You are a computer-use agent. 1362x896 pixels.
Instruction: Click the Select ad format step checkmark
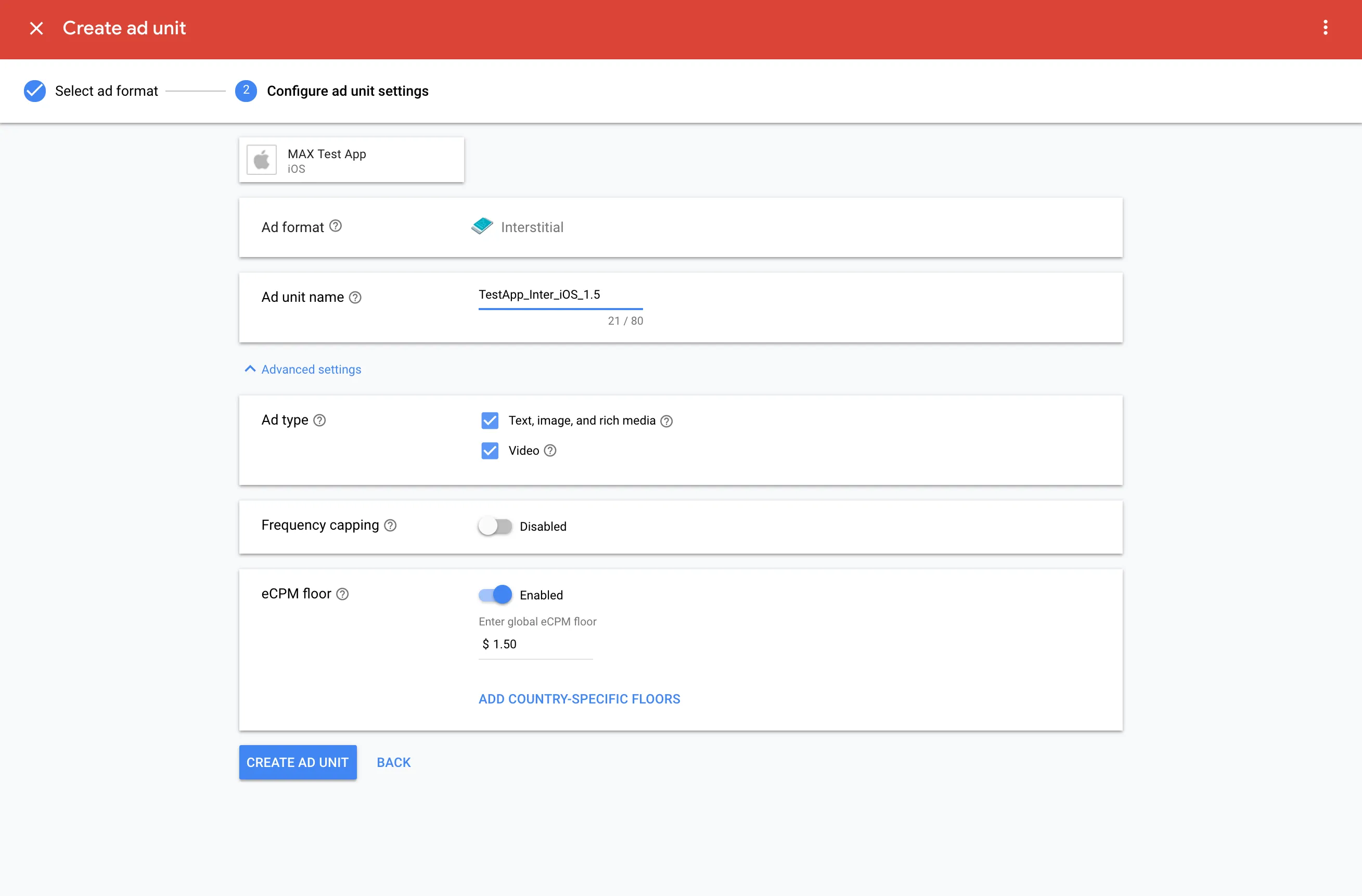pos(35,91)
